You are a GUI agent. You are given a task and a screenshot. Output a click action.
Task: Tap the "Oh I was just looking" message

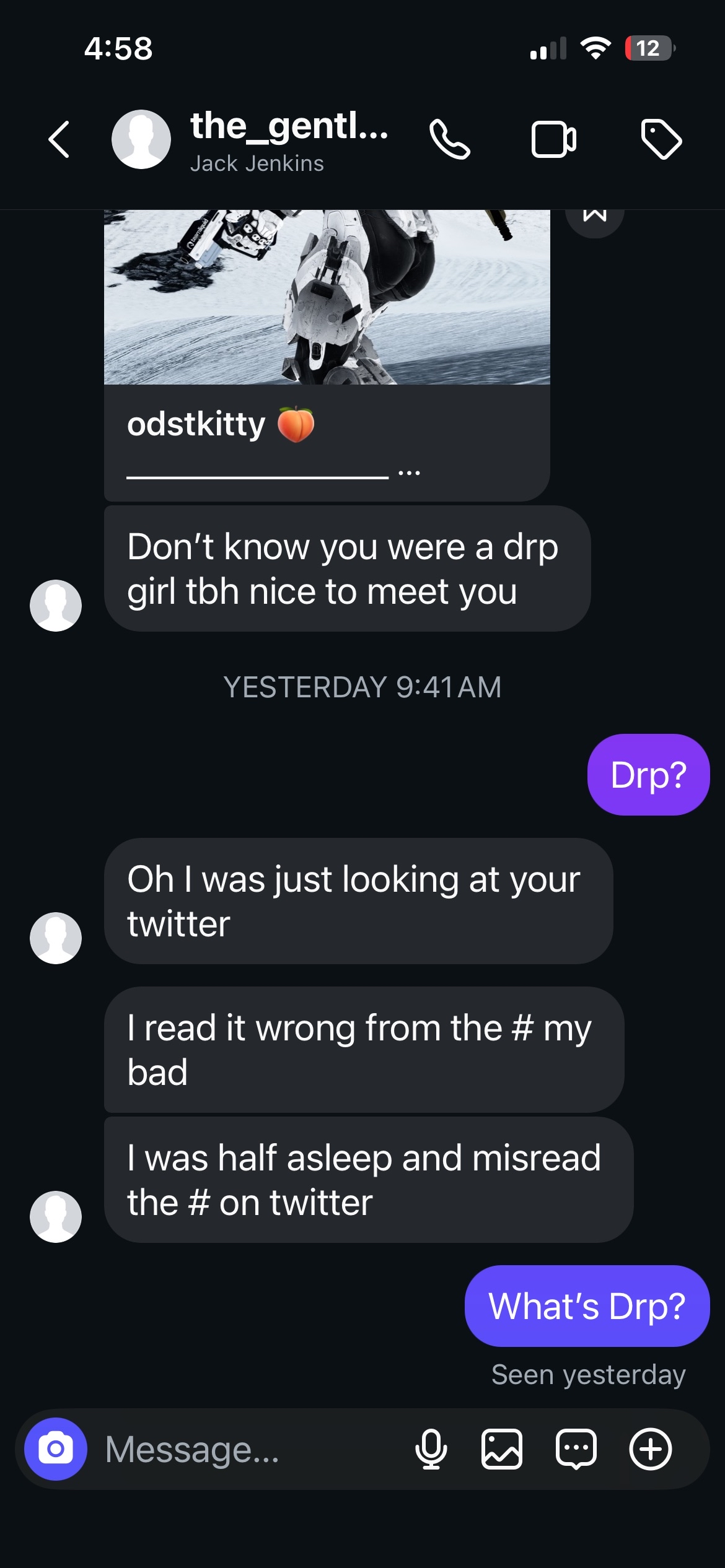(358, 901)
